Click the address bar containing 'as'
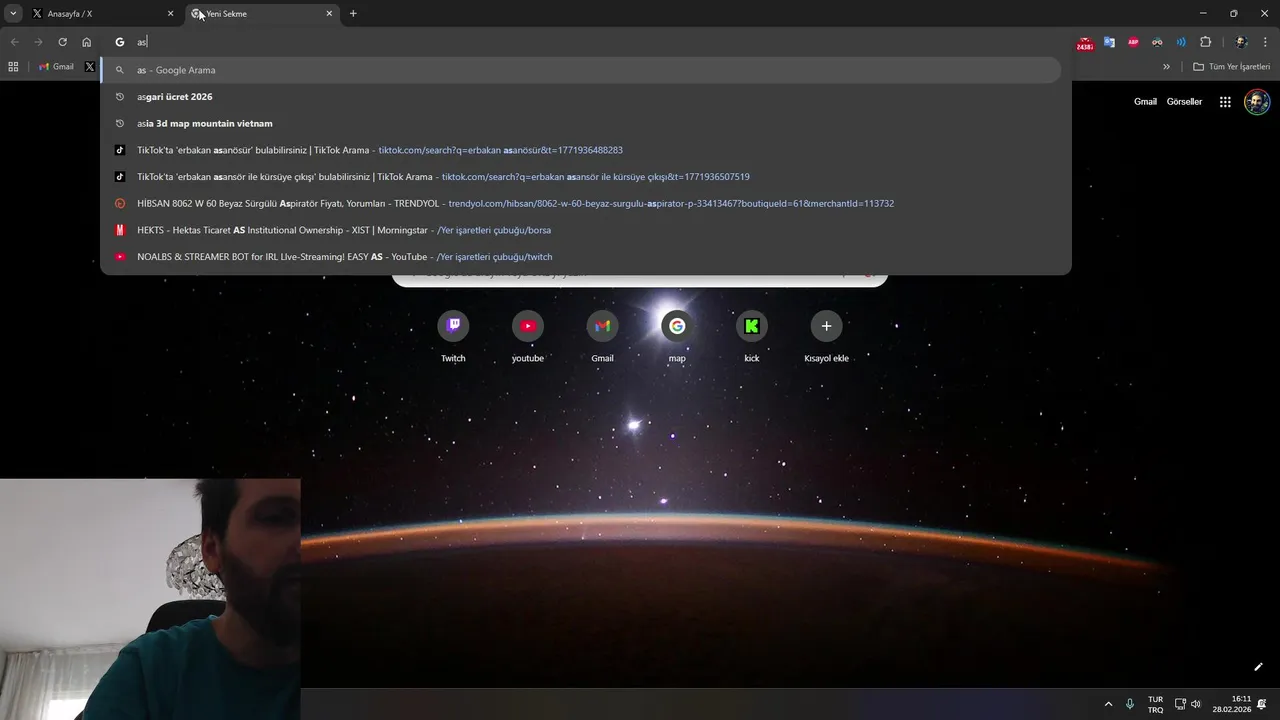This screenshot has width=1280, height=720. [x=585, y=42]
